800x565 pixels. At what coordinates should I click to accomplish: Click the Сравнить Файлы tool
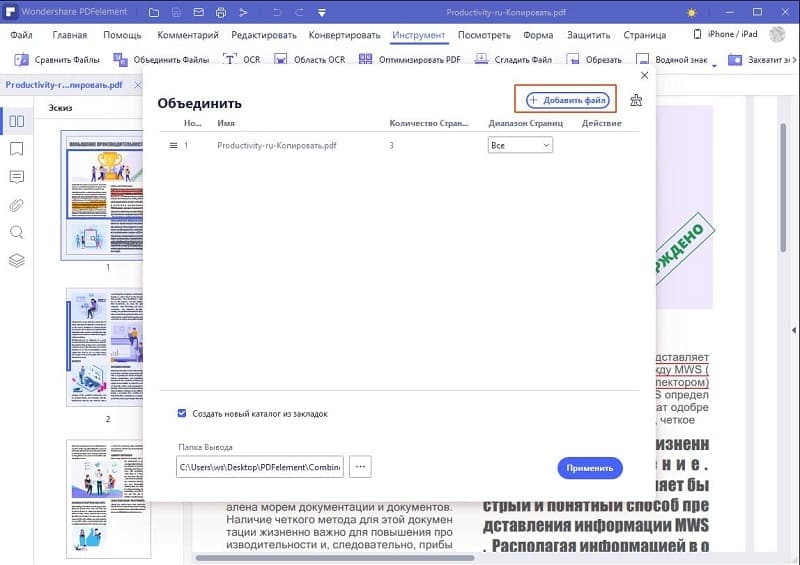pyautogui.click(x=57, y=60)
